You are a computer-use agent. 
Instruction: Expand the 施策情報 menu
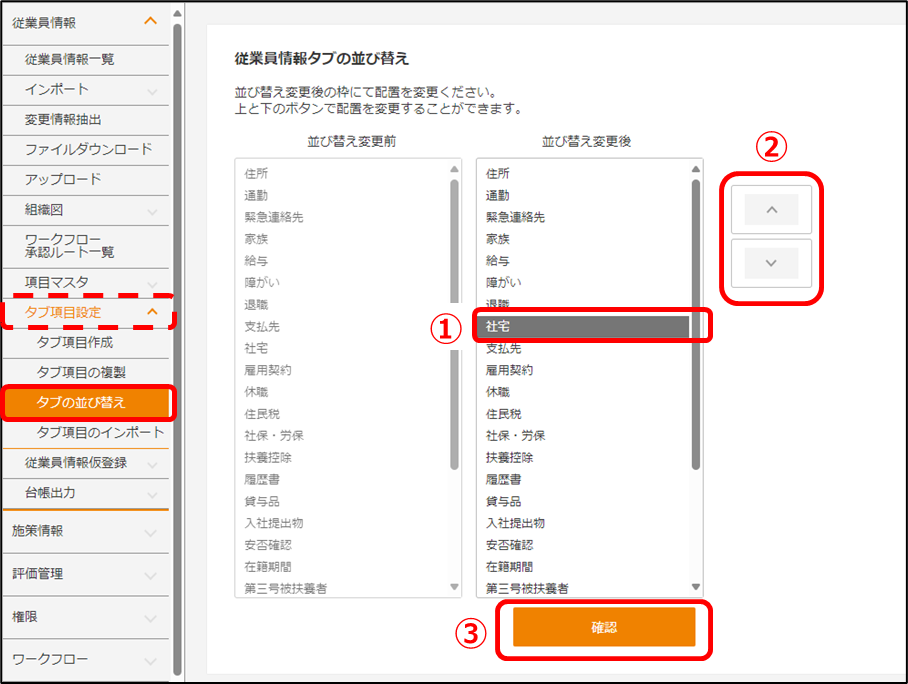coord(151,531)
